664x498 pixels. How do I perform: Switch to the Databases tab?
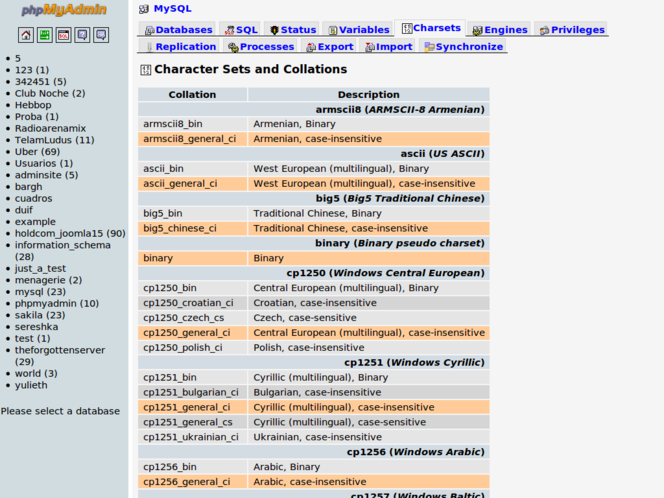(x=178, y=30)
